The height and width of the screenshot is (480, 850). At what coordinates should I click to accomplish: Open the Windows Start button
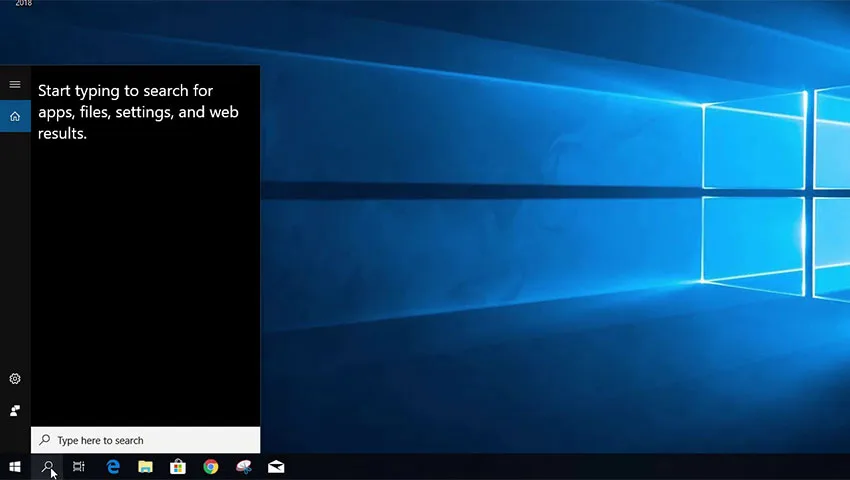coord(15,466)
